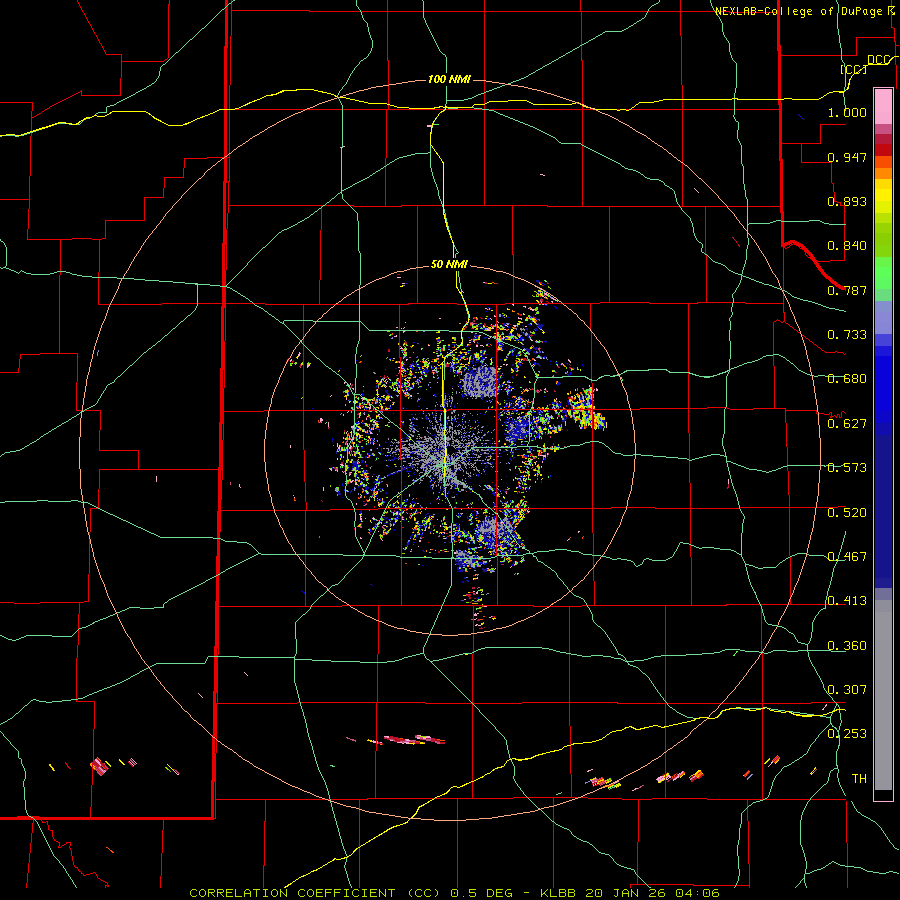Click the DCC label near the scale
Viewport: 900px width, 900px height.
point(879,60)
